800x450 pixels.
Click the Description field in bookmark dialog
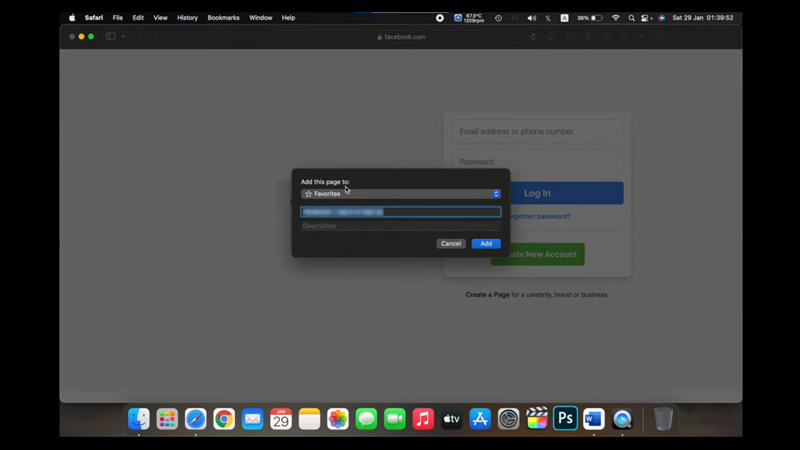[401, 226]
